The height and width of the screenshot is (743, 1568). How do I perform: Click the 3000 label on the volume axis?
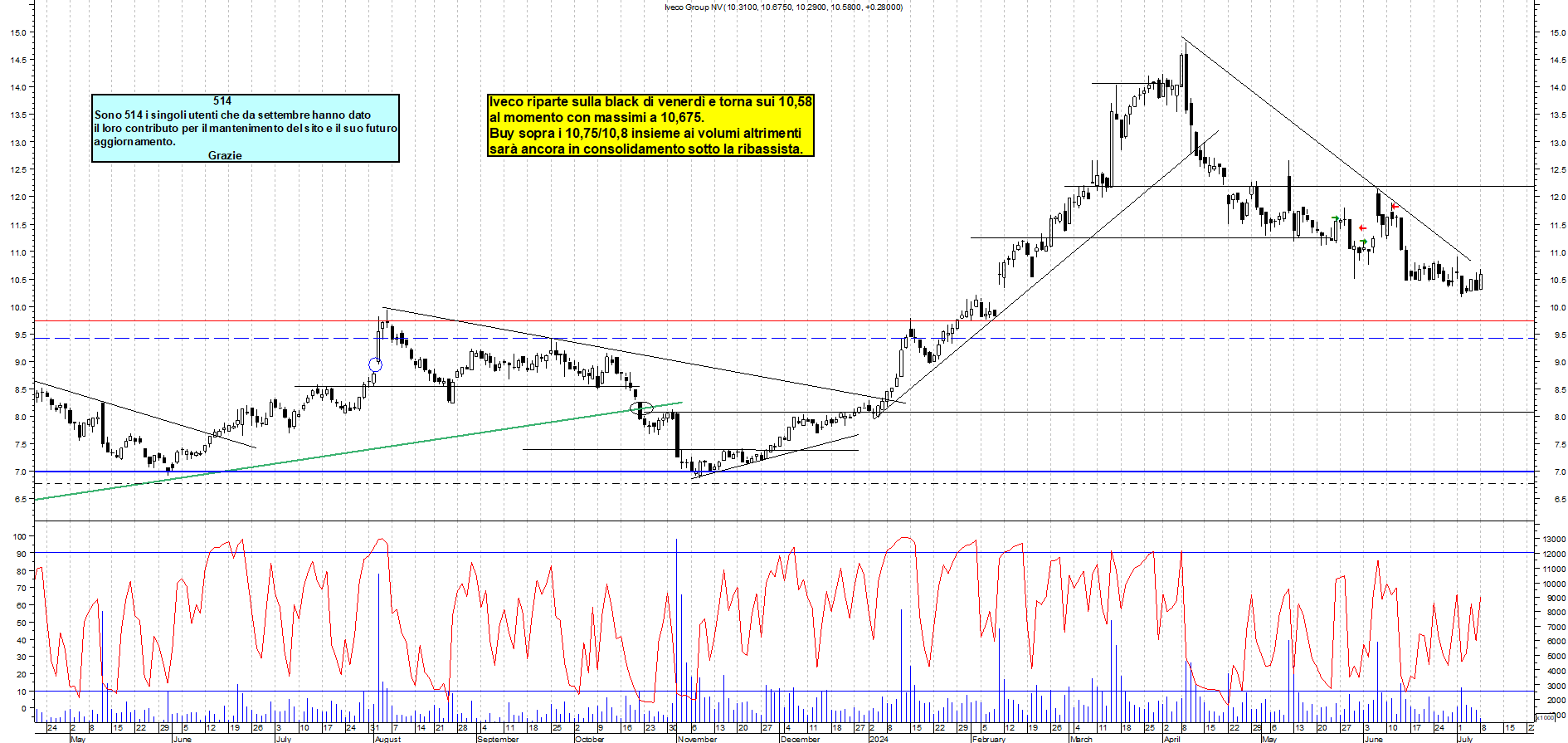coord(1556,686)
